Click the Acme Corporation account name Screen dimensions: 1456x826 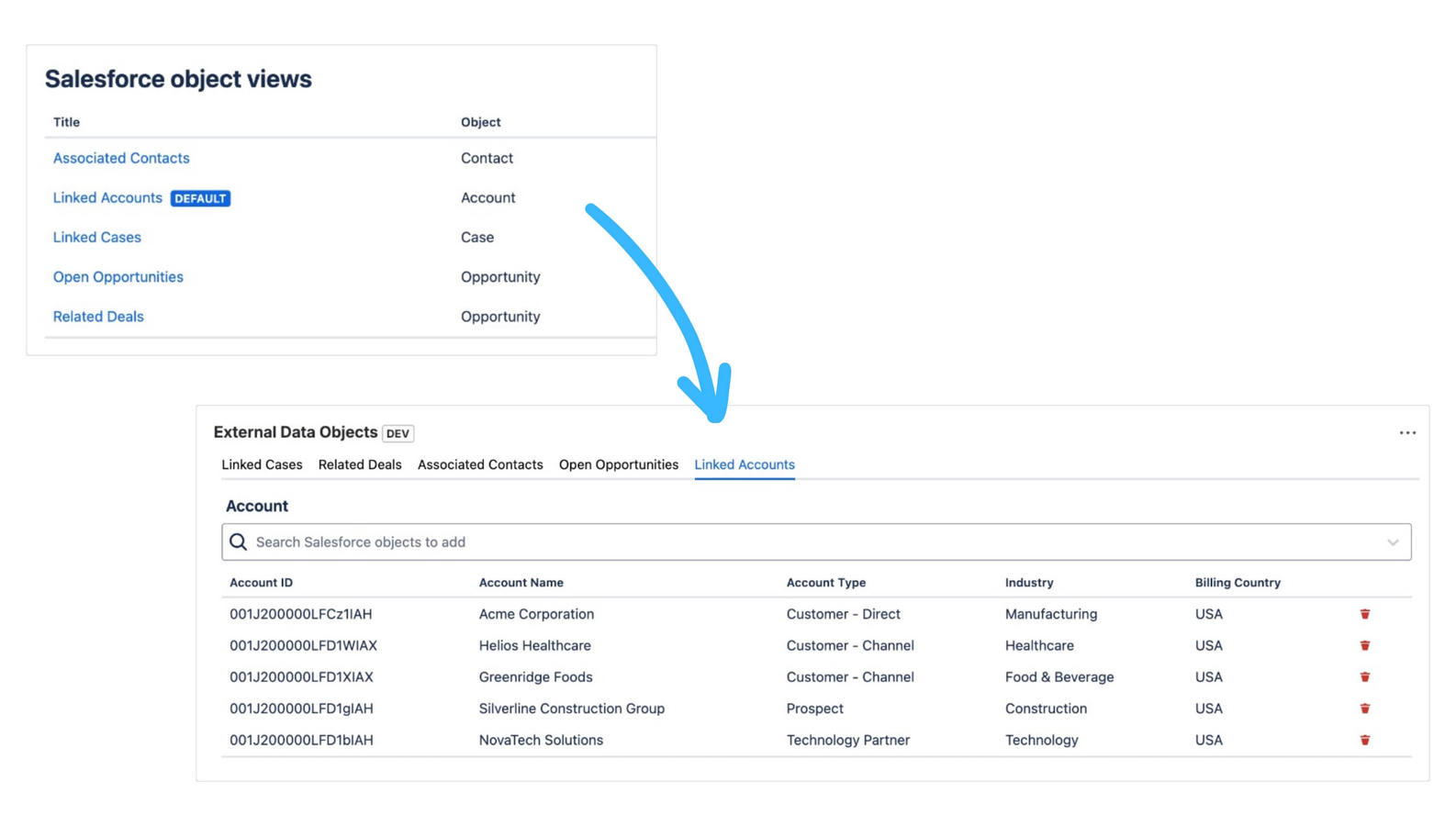point(536,614)
